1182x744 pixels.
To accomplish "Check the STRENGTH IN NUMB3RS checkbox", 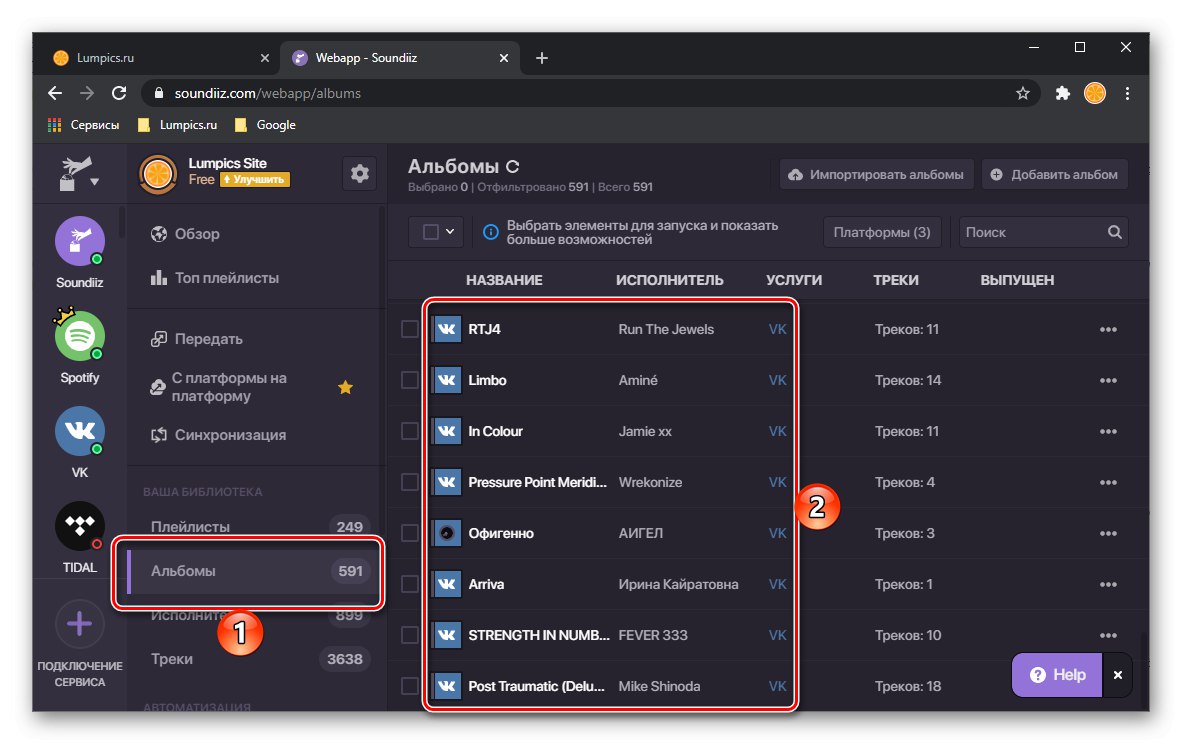I will click(409, 635).
